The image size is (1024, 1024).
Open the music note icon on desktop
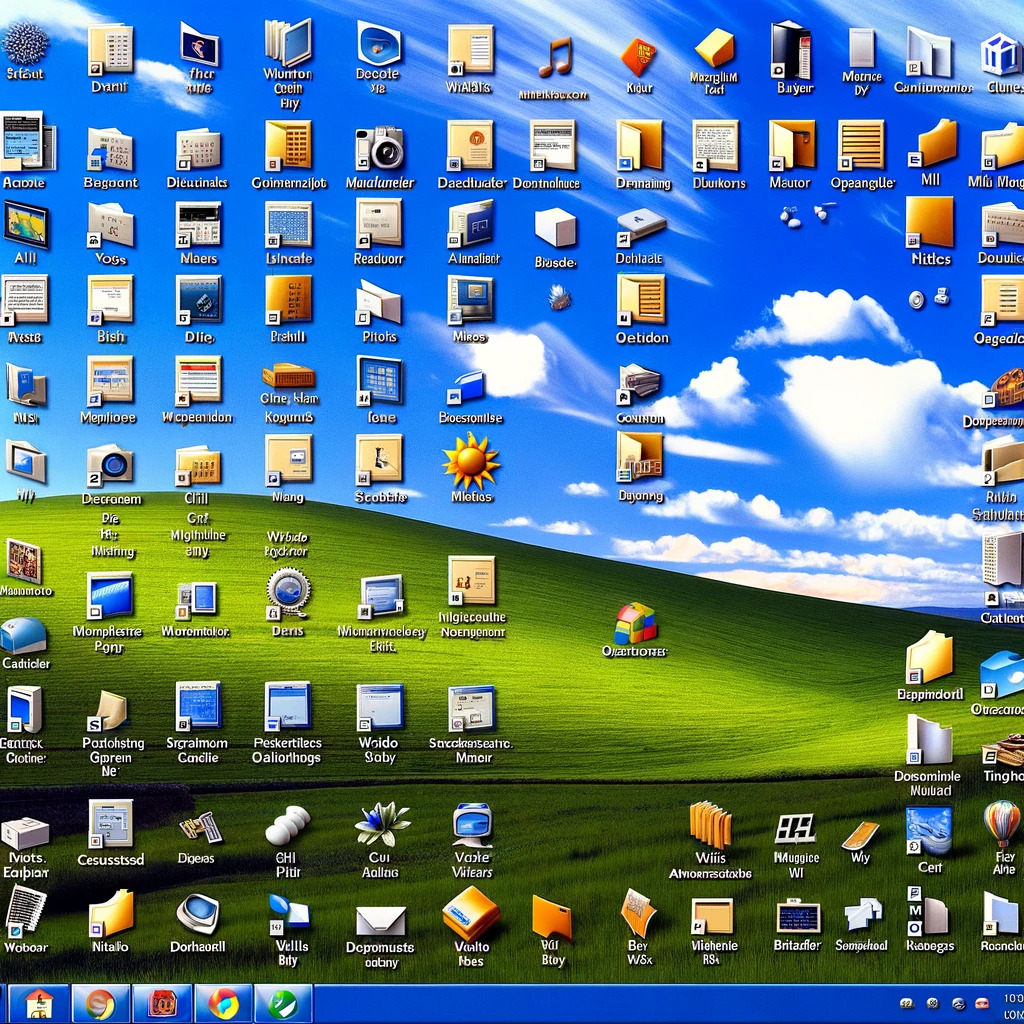point(555,57)
